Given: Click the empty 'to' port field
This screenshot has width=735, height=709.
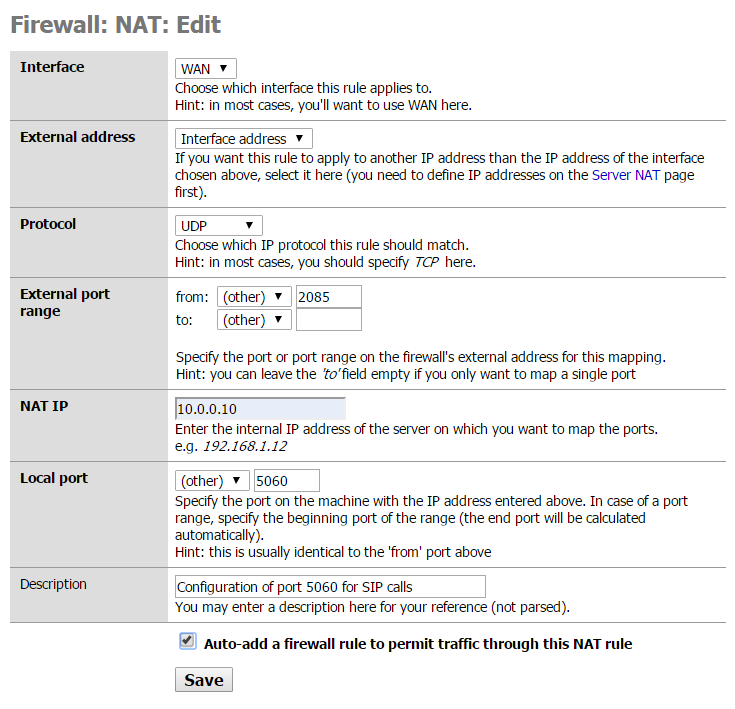Looking at the screenshot, I should point(329,320).
